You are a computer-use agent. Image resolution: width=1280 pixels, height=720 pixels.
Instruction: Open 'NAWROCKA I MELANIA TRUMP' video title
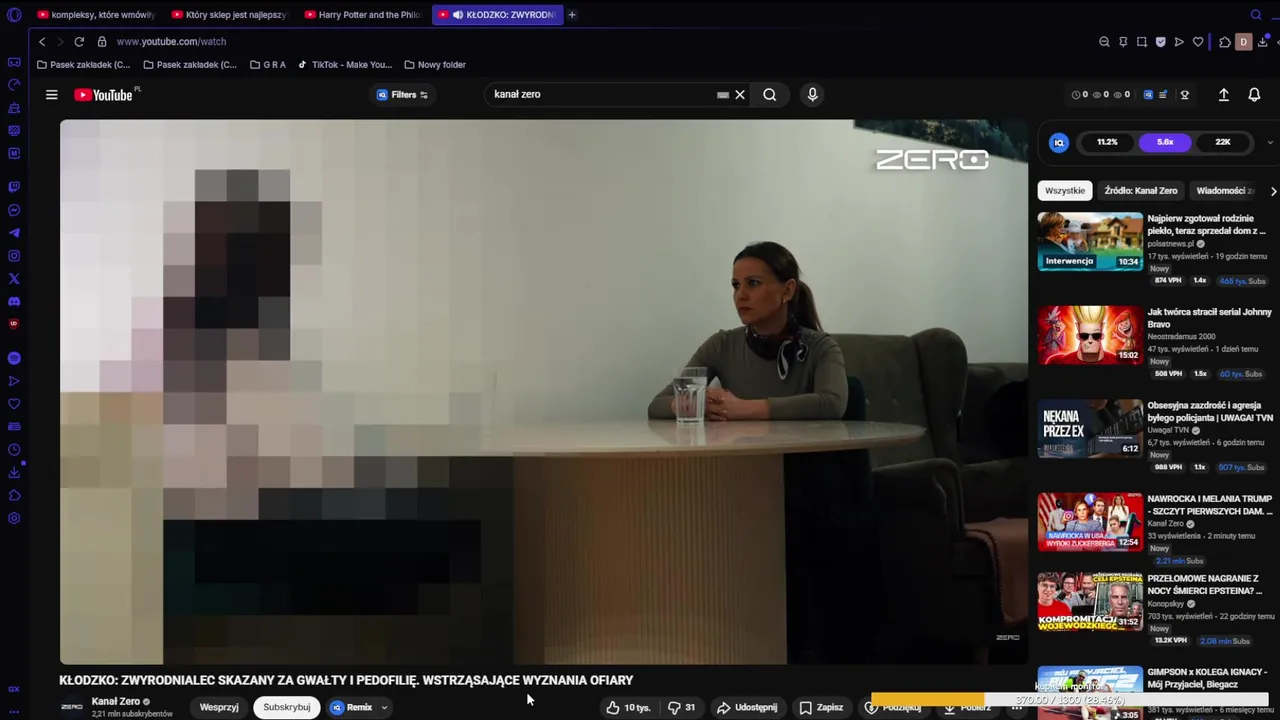1209,505
